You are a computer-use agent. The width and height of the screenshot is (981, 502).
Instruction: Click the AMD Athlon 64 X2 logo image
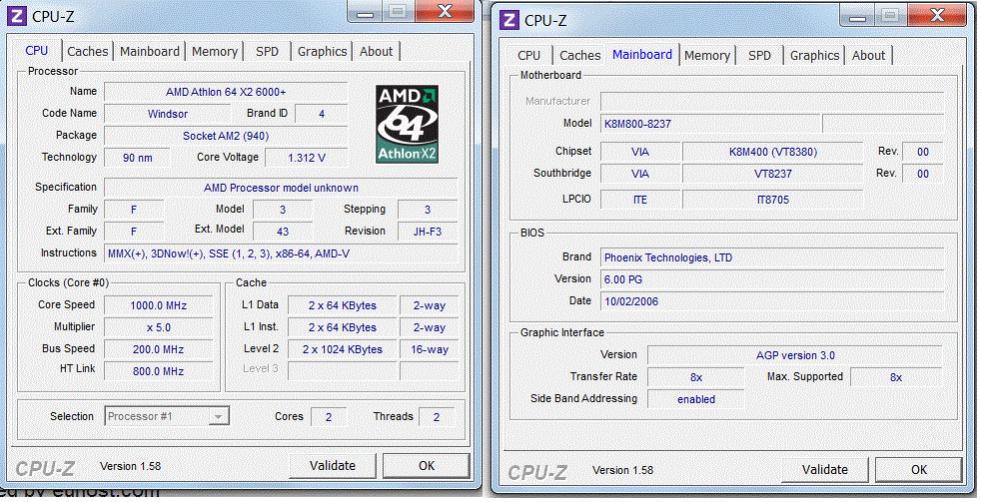[x=407, y=124]
